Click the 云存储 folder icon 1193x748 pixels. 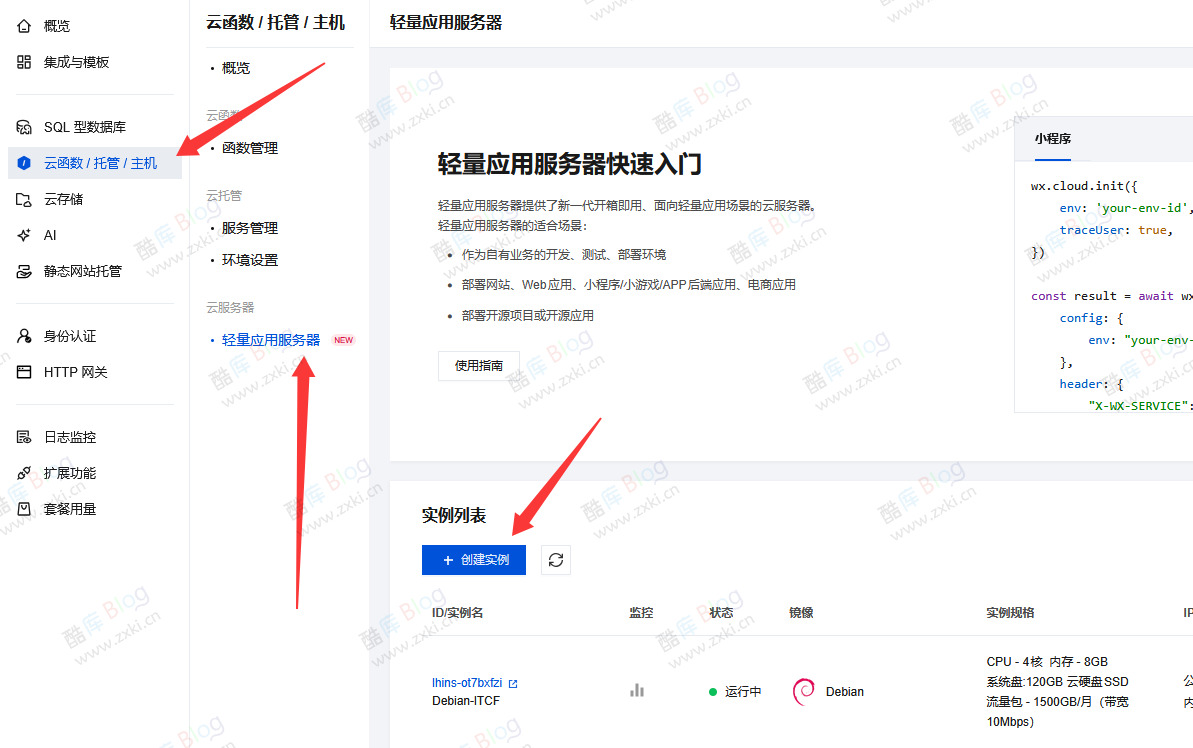click(24, 199)
